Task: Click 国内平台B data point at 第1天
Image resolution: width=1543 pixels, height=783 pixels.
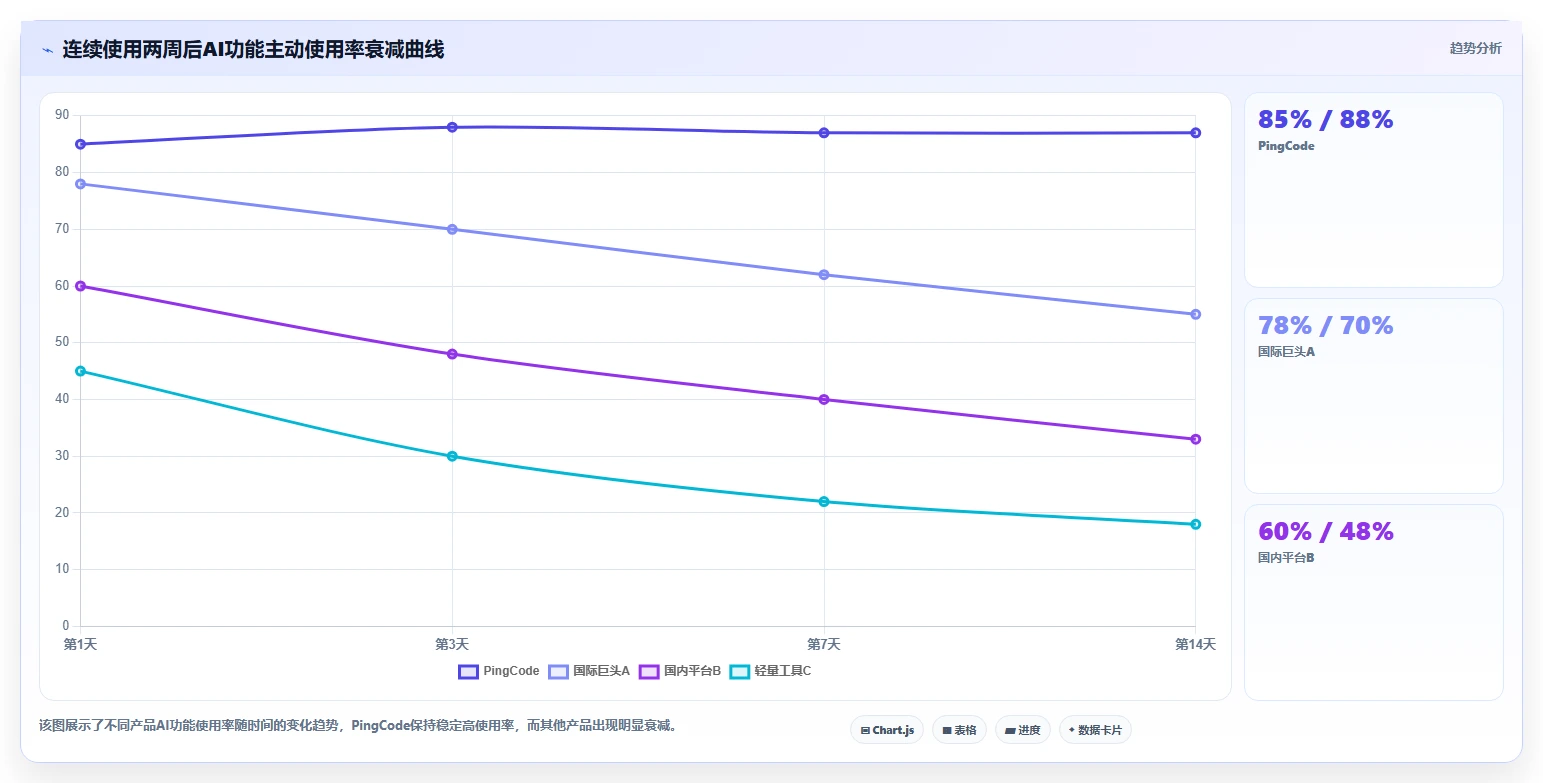Action: pyautogui.click(x=80, y=286)
